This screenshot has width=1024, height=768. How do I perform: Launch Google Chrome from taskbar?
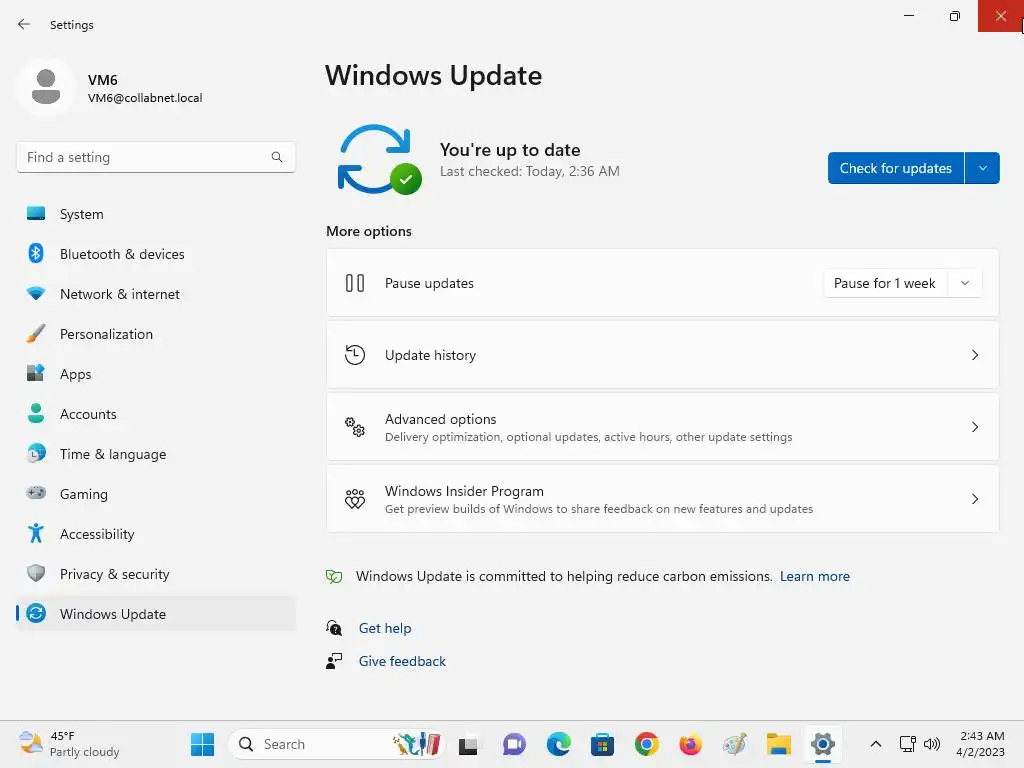pyautogui.click(x=647, y=744)
